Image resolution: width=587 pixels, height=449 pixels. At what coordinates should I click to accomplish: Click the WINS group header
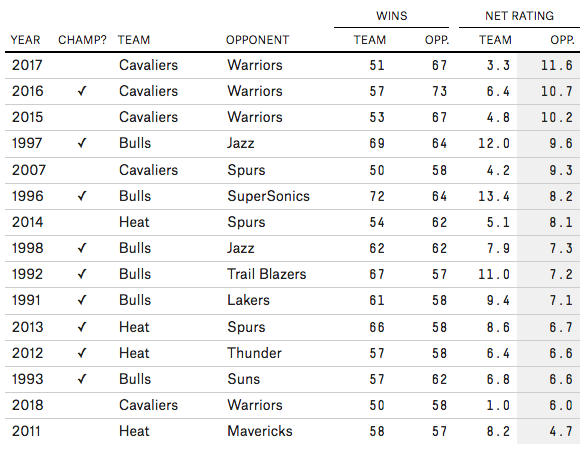click(x=392, y=16)
